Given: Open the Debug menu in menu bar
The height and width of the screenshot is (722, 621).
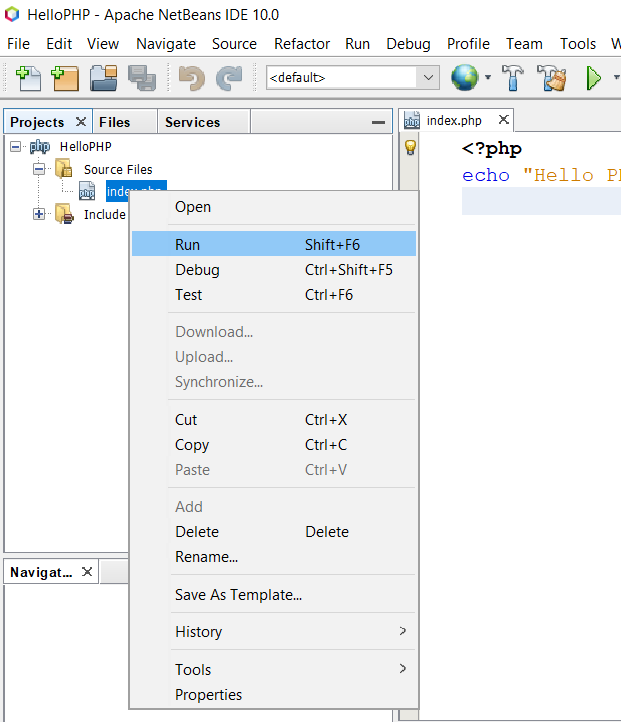Looking at the screenshot, I should coord(408,44).
